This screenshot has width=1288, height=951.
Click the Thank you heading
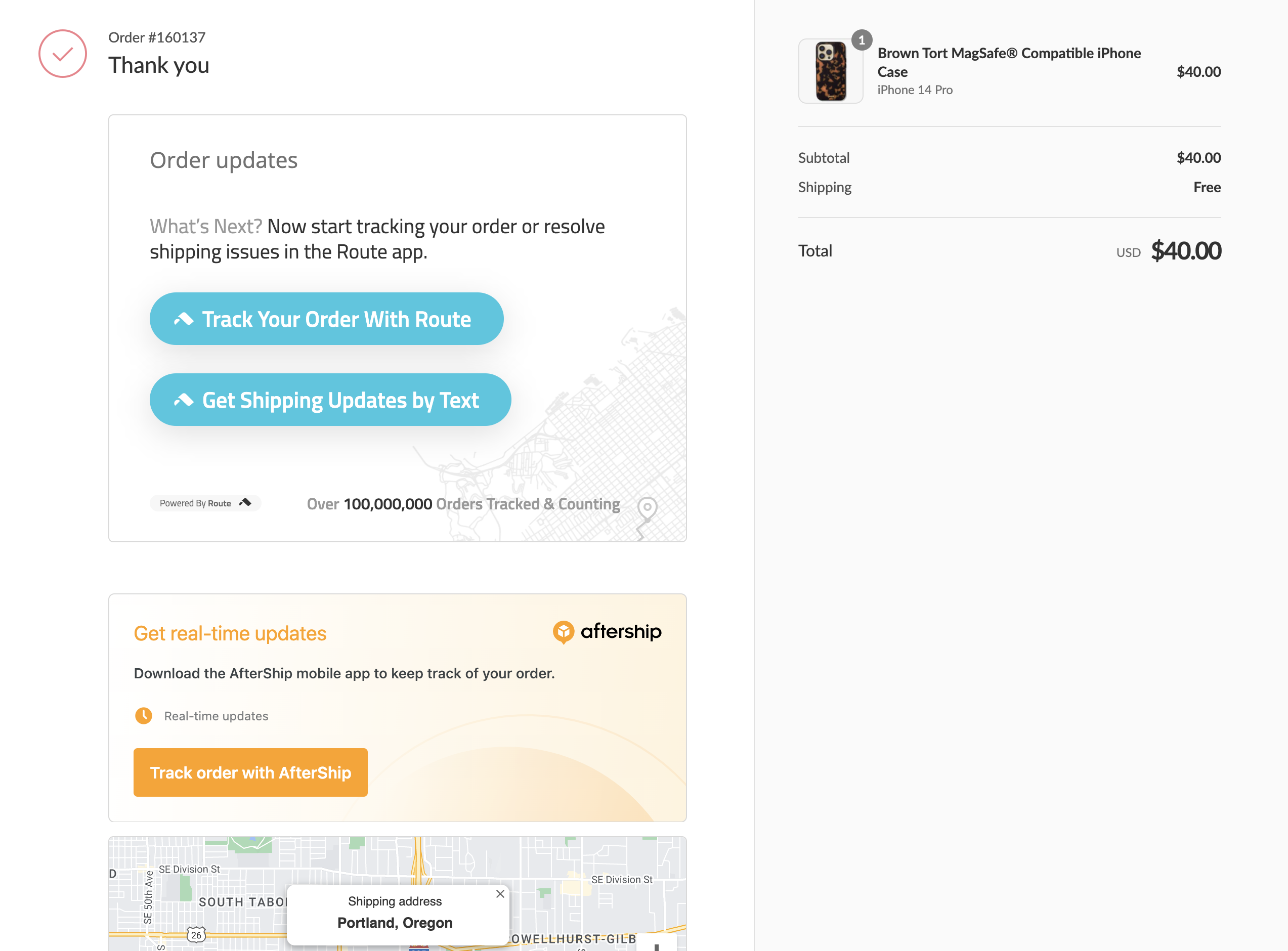click(x=159, y=65)
